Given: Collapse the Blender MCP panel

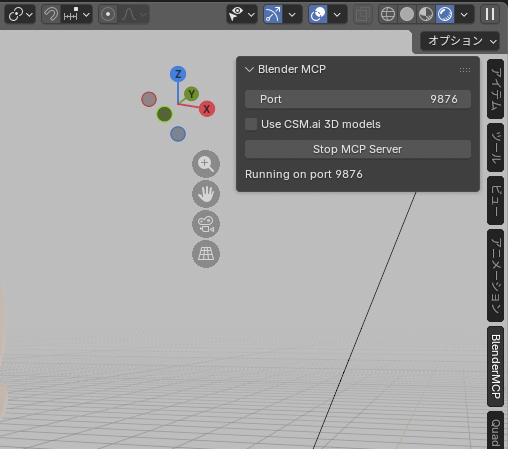Looking at the screenshot, I should [249, 69].
